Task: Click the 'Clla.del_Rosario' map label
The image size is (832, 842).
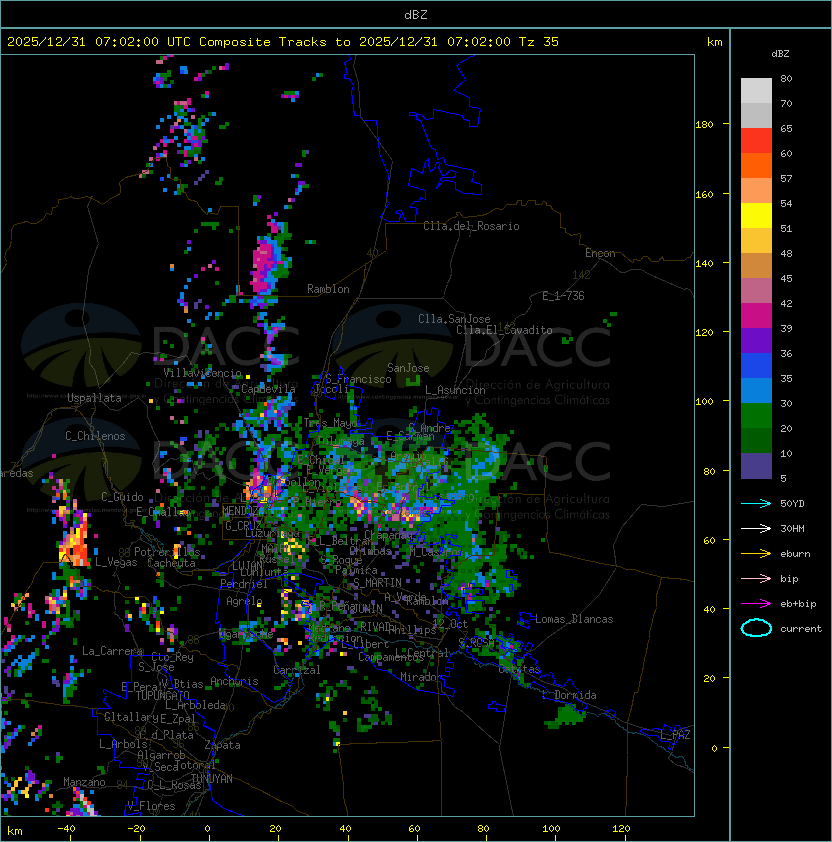Action: coord(471,226)
